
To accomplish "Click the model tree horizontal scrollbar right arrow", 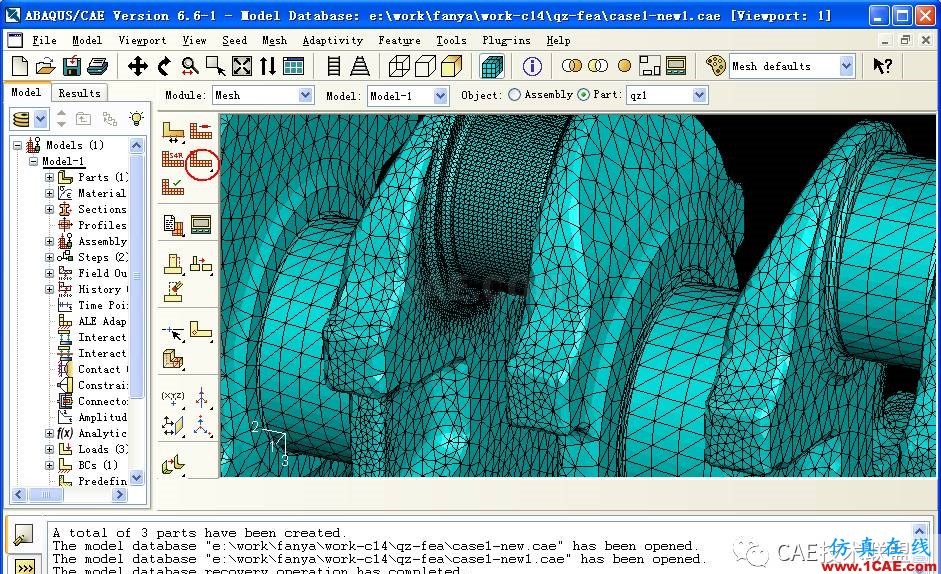I will 119,495.
